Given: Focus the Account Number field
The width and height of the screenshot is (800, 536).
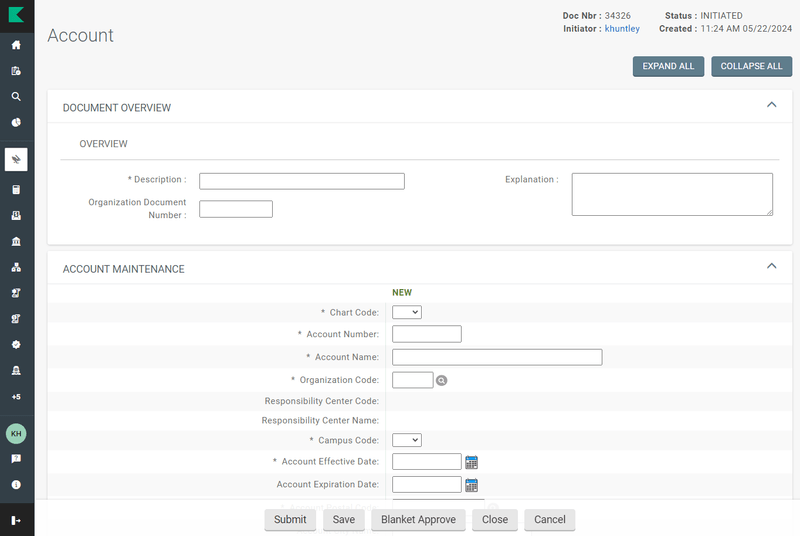Looking at the screenshot, I should (427, 334).
